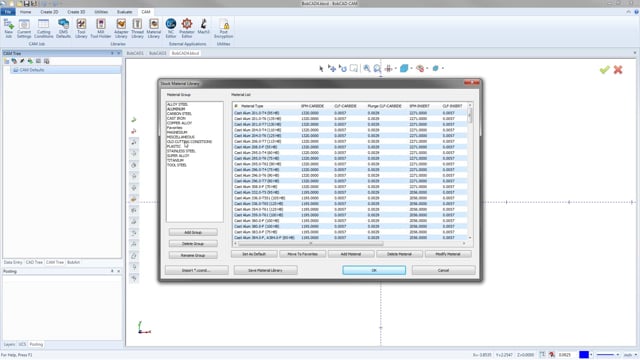This screenshot has height=360, width=640.
Task: Click the zoom magnifier icon in view toolbar
Action: click(367, 69)
